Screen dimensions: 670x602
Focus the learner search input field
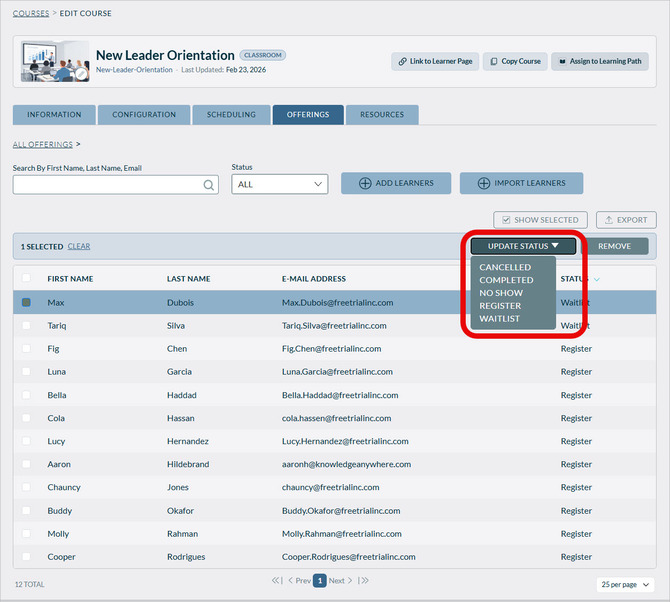[x=116, y=185]
